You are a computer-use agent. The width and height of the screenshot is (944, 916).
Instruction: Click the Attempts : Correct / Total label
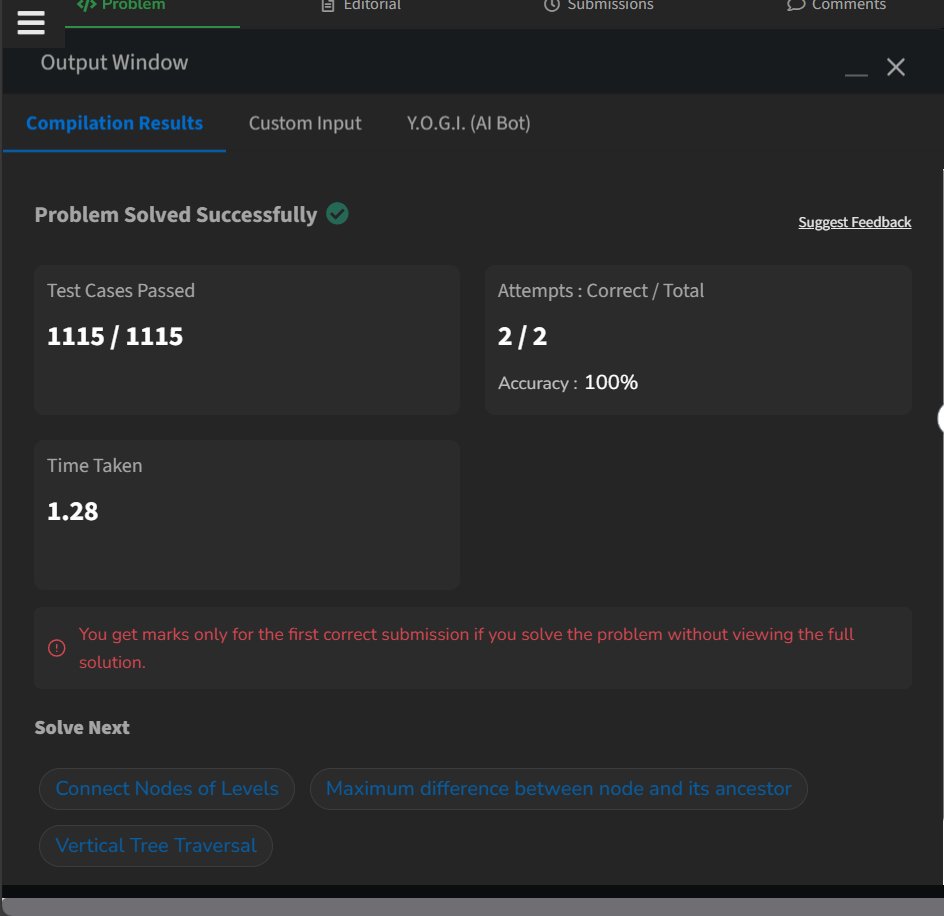click(x=600, y=291)
